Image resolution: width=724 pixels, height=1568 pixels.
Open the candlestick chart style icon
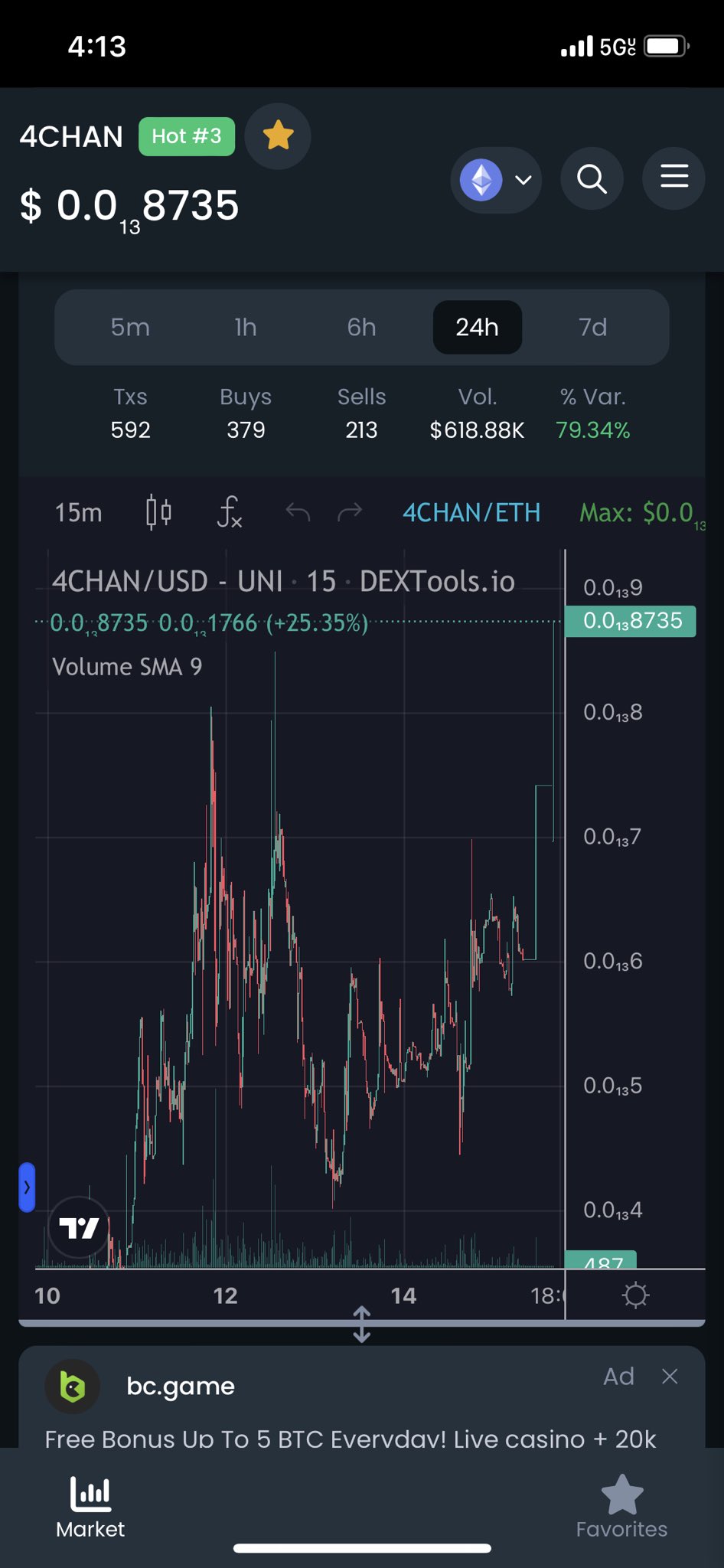tap(158, 511)
